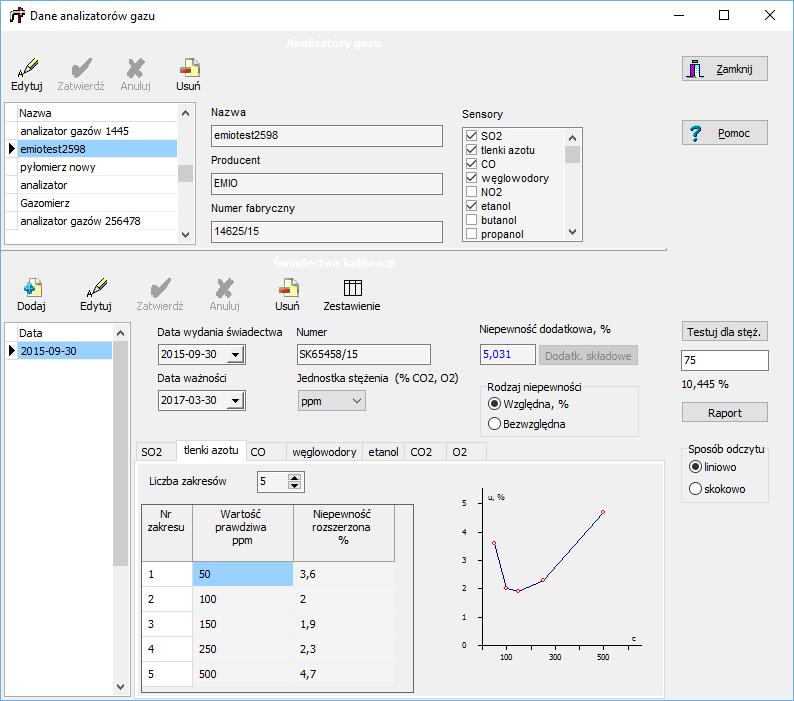Select the 2015-09-30 date row
This screenshot has width=794, height=701.
[x=64, y=351]
